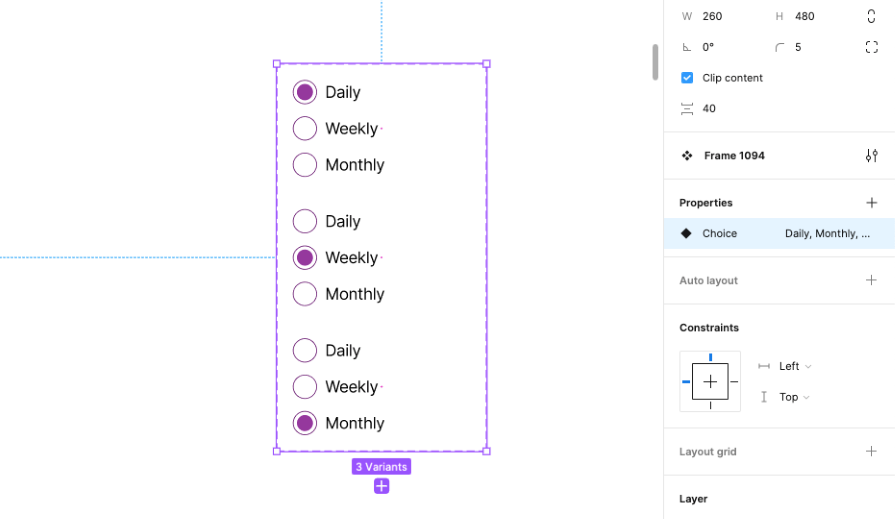Screen dimensions: 895x519
Task: Click the Frame 1094 component icon
Action: click(x=687, y=156)
